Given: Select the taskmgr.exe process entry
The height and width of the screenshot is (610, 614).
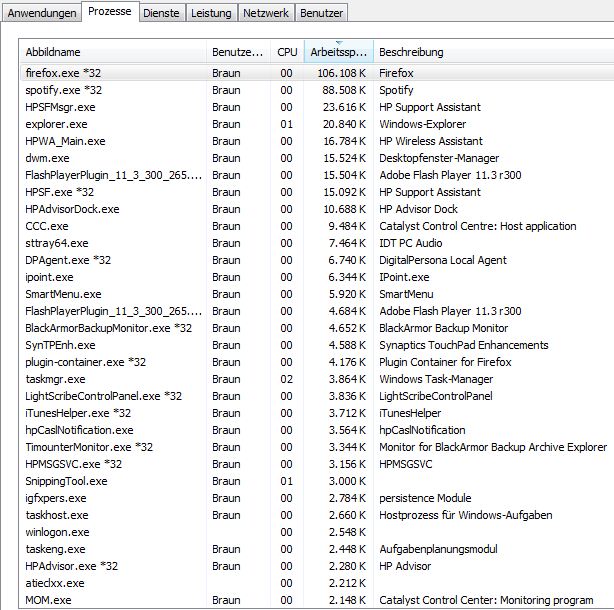Looking at the screenshot, I should point(55,379).
